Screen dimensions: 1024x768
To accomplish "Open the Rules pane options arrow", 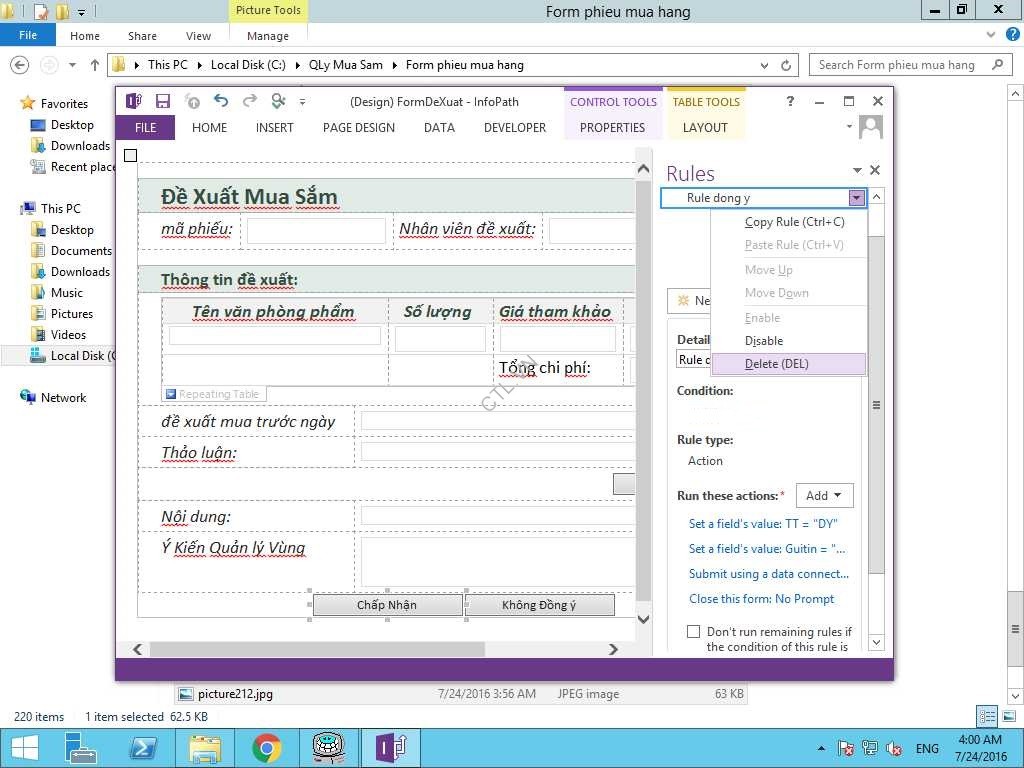I will point(857,171).
